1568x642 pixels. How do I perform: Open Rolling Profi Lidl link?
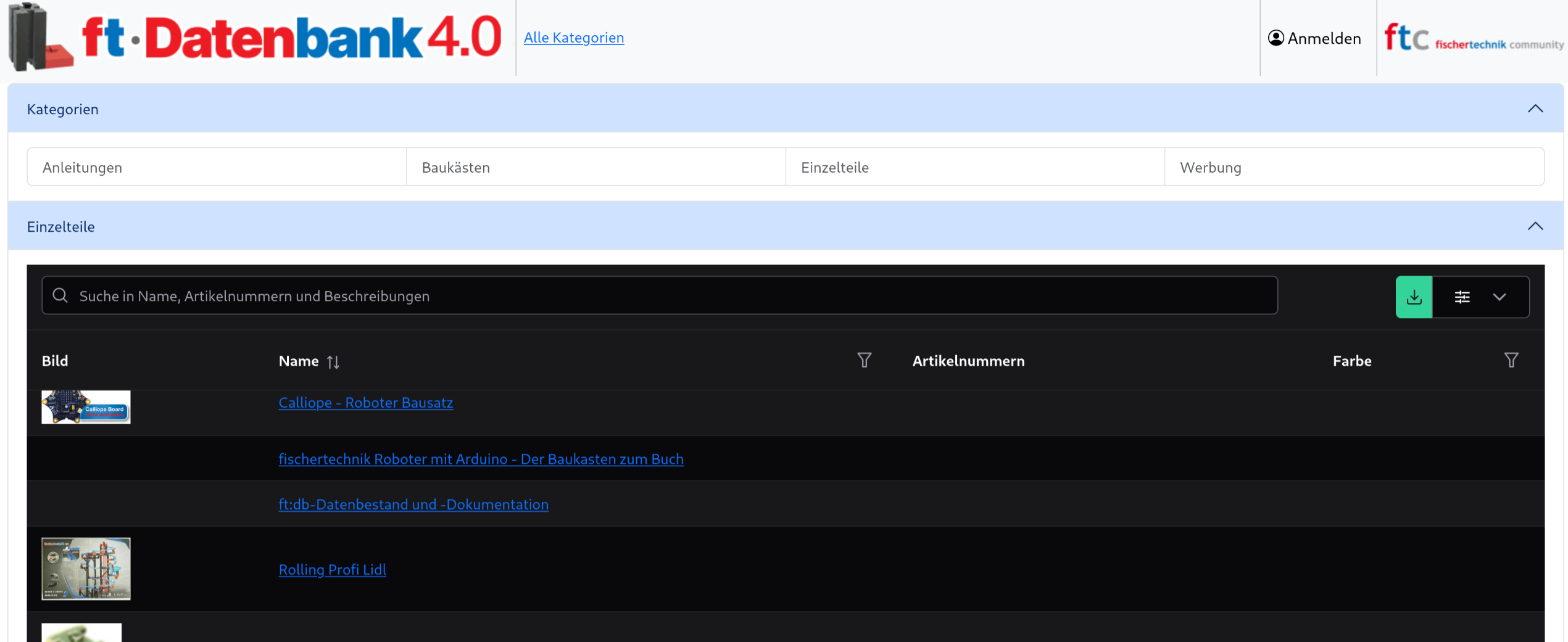pyautogui.click(x=332, y=569)
